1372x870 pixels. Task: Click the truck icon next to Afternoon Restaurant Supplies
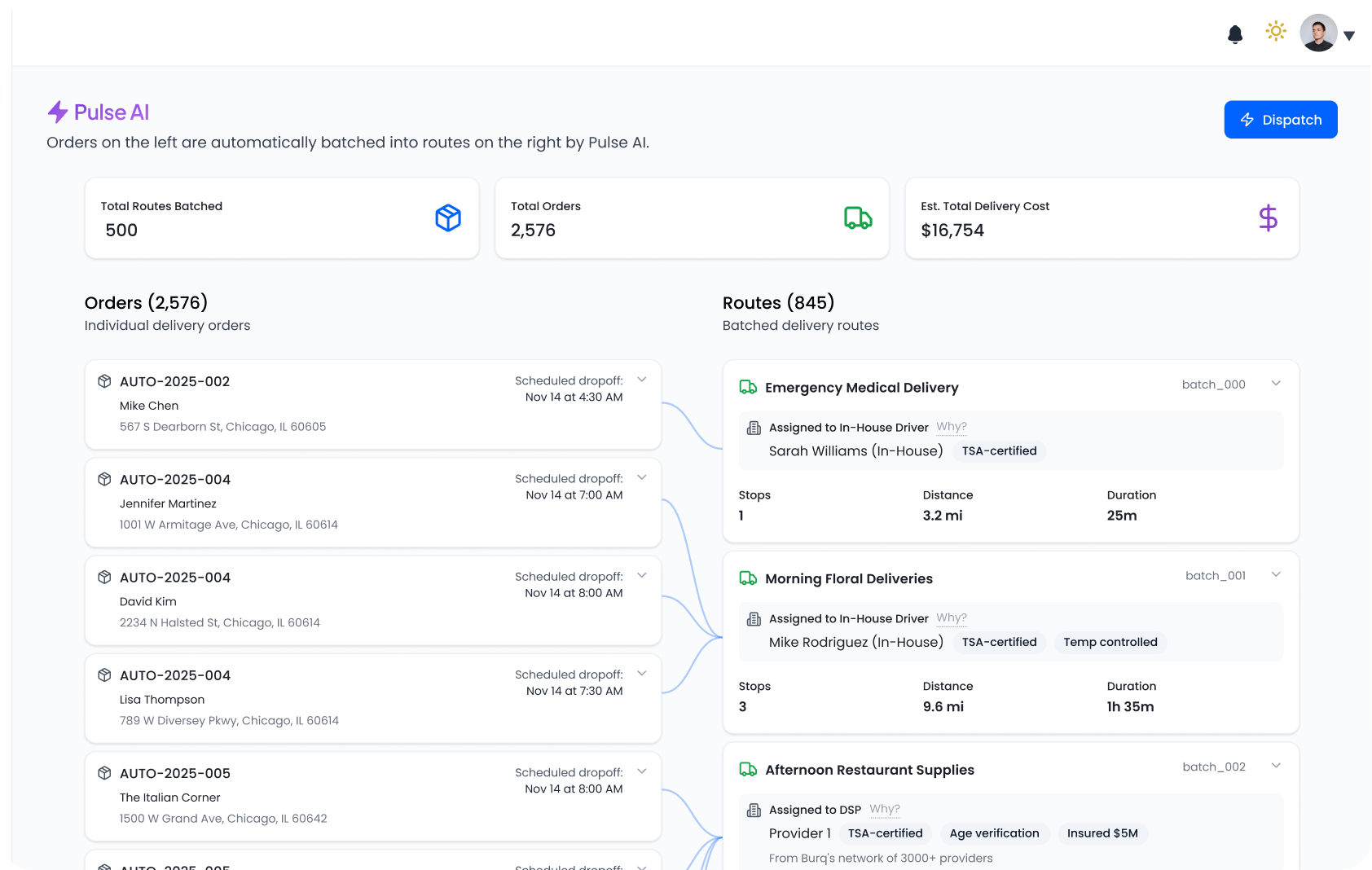coord(748,770)
